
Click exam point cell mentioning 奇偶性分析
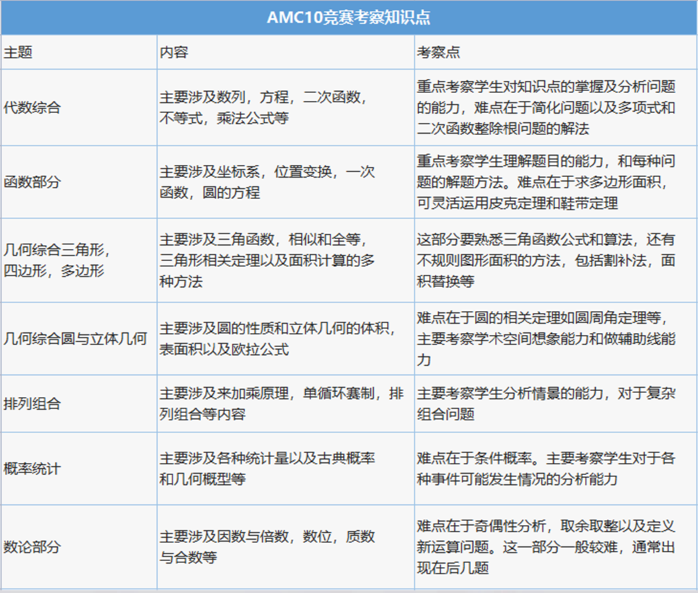556,547
